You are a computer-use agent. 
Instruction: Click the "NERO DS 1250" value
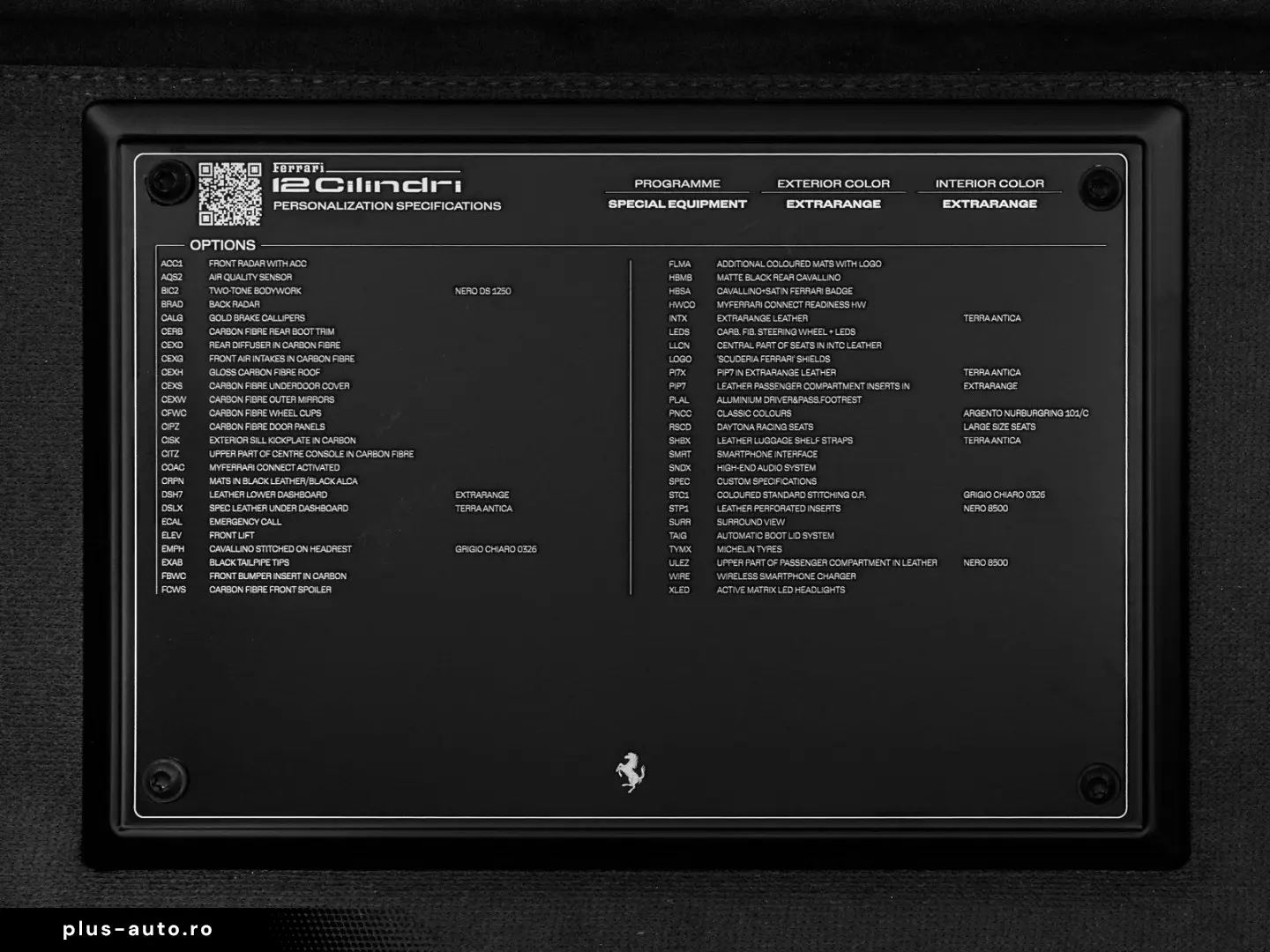pos(483,291)
